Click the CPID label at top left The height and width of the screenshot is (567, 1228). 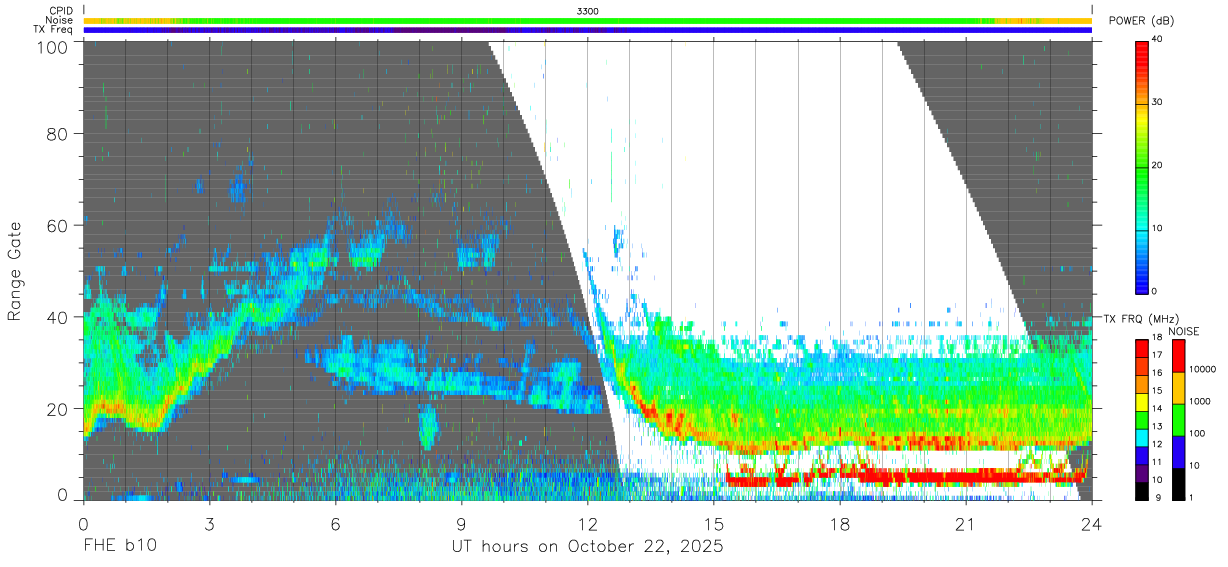click(x=60, y=11)
